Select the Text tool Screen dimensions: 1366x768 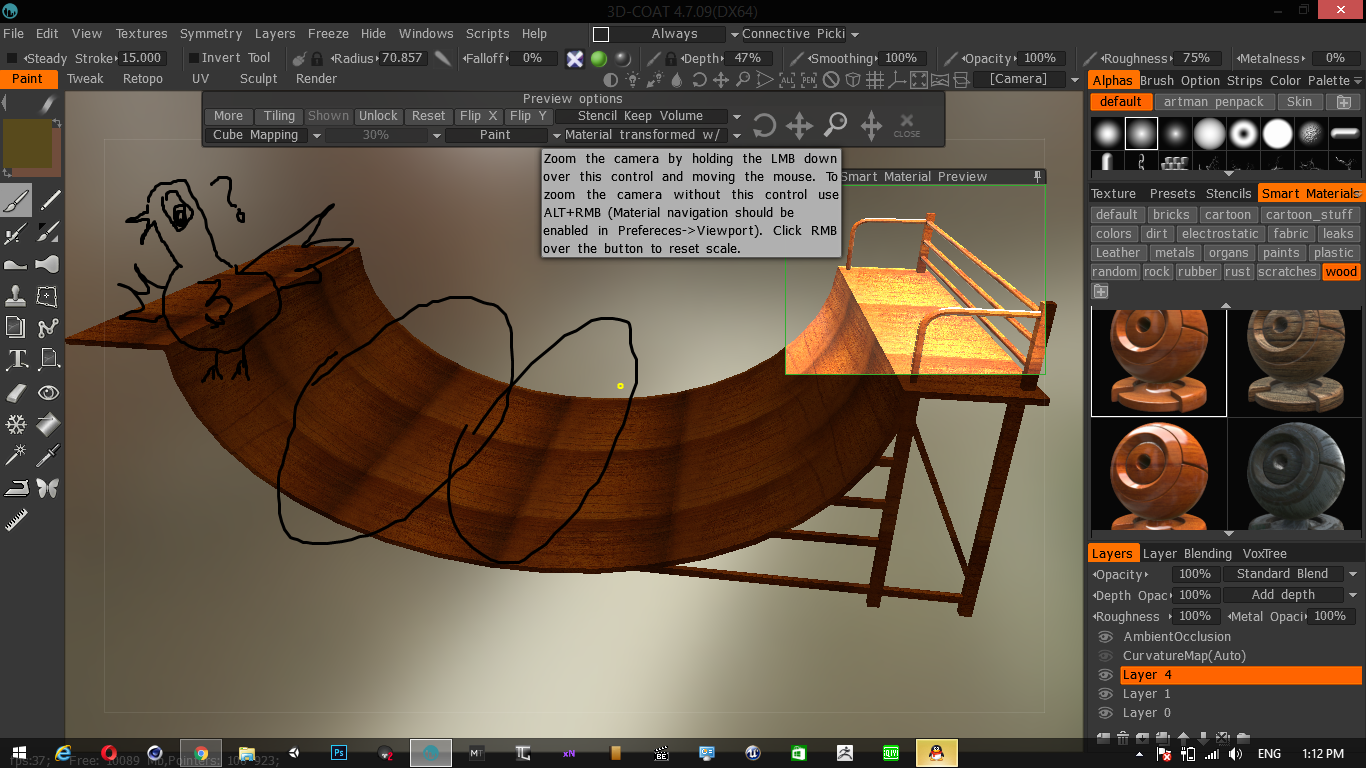[16, 359]
